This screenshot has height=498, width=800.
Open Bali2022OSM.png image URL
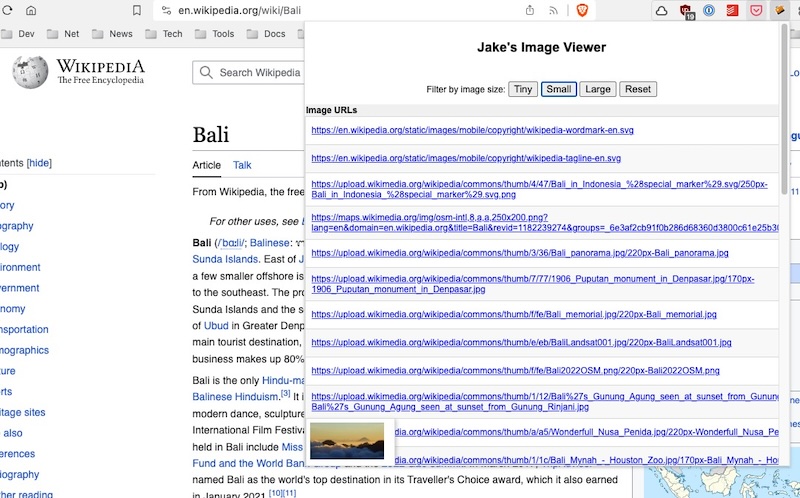[x=515, y=370]
